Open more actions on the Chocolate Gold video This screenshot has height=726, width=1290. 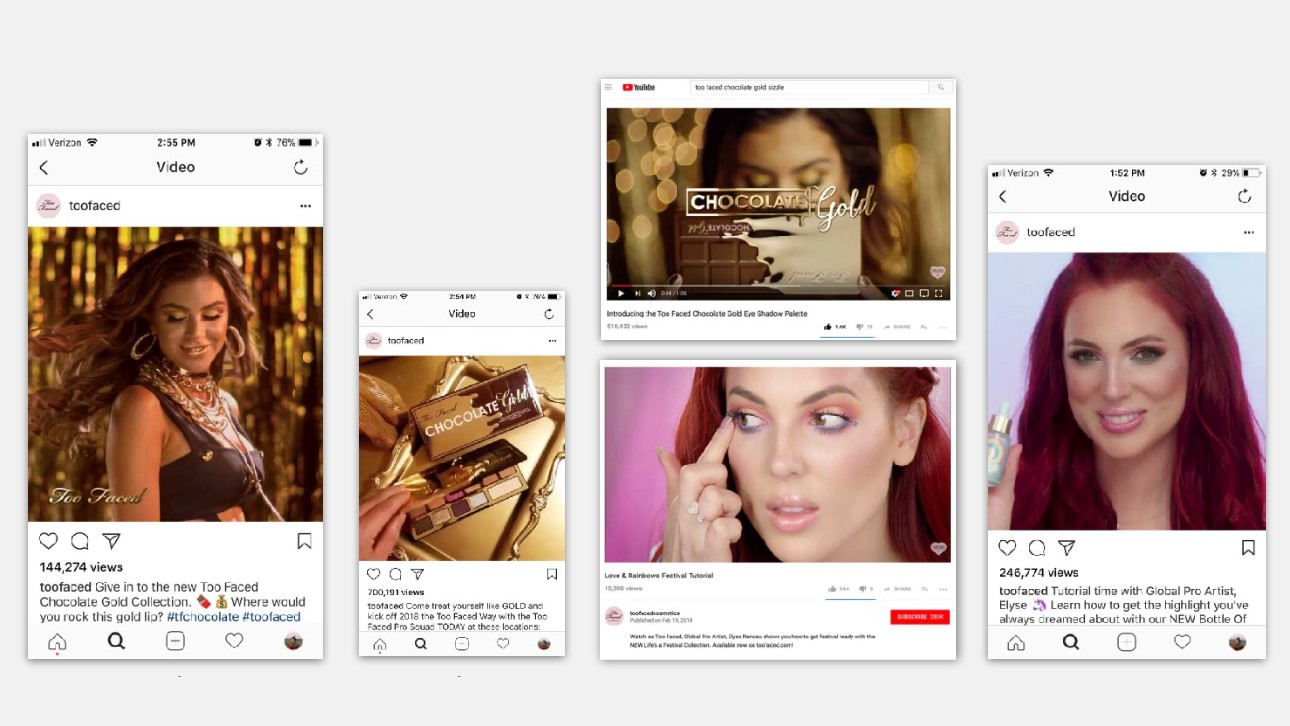(943, 327)
